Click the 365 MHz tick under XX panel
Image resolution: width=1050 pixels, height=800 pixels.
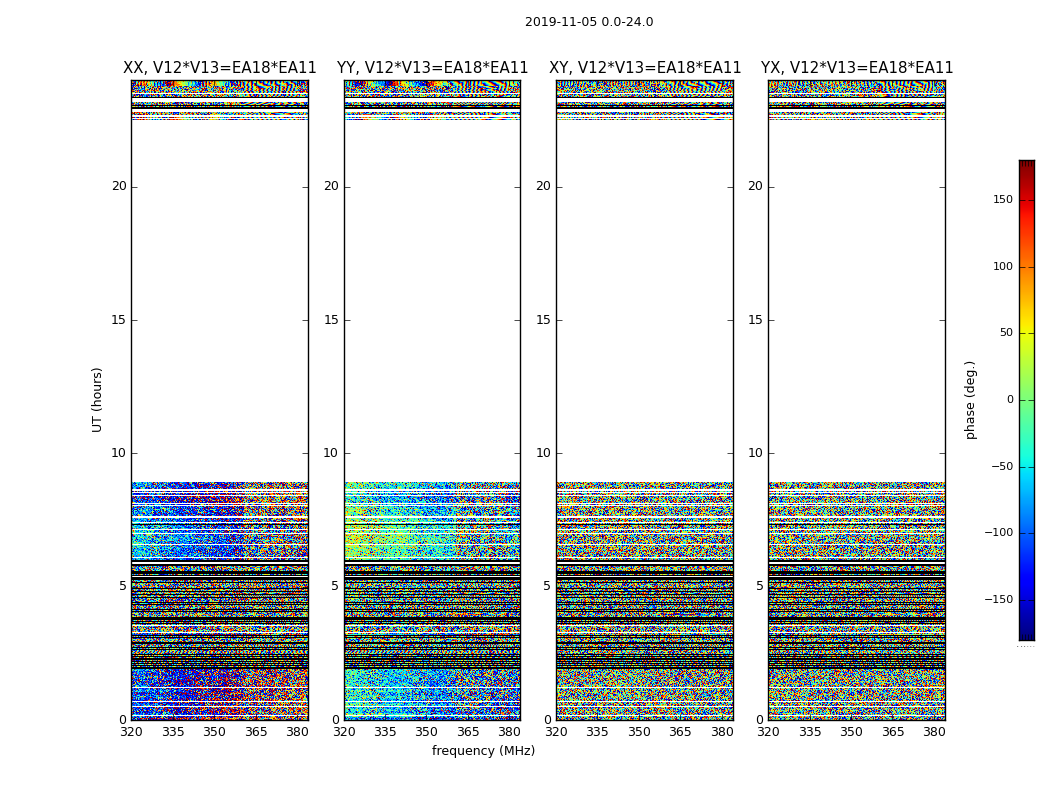[256, 732]
